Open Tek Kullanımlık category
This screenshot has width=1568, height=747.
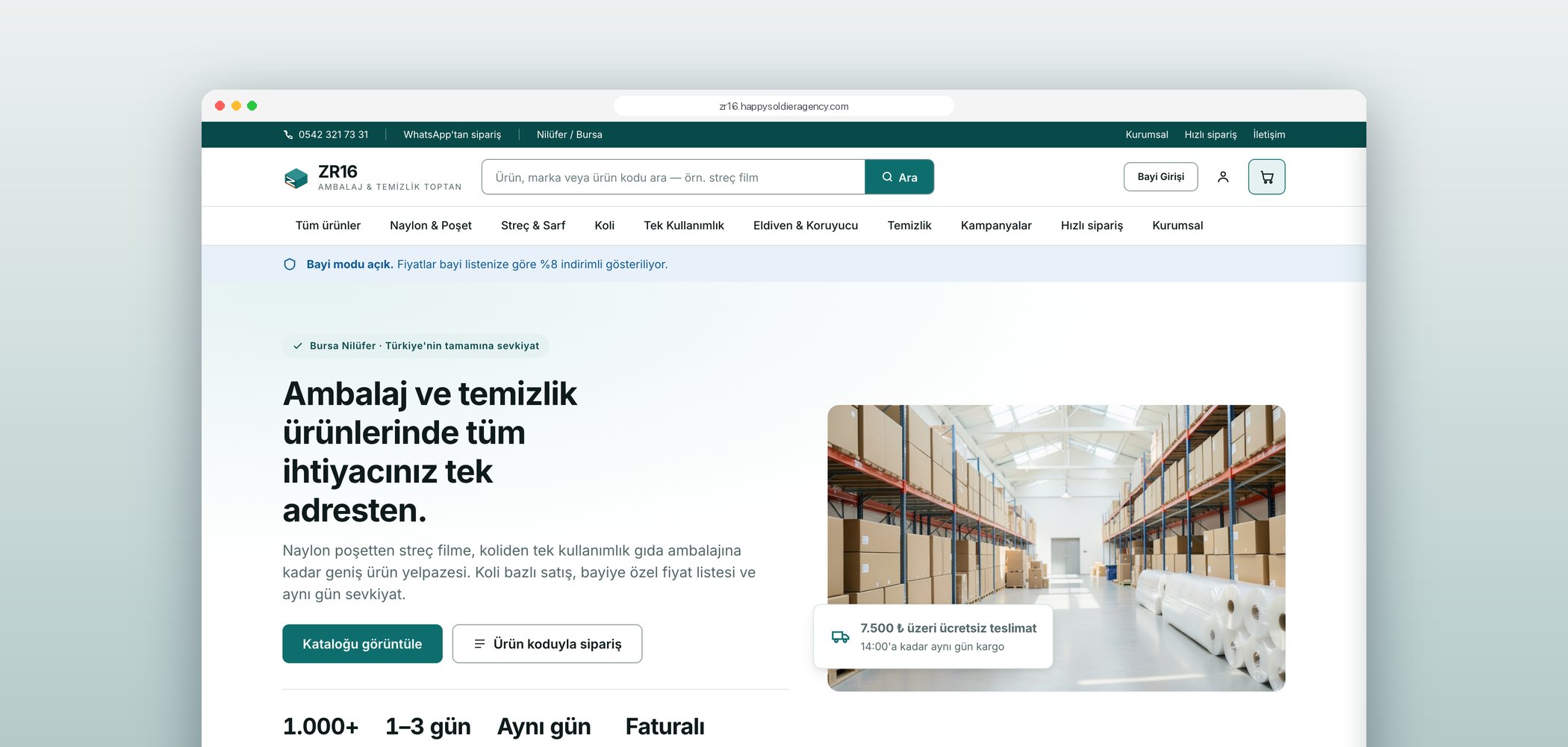click(684, 226)
